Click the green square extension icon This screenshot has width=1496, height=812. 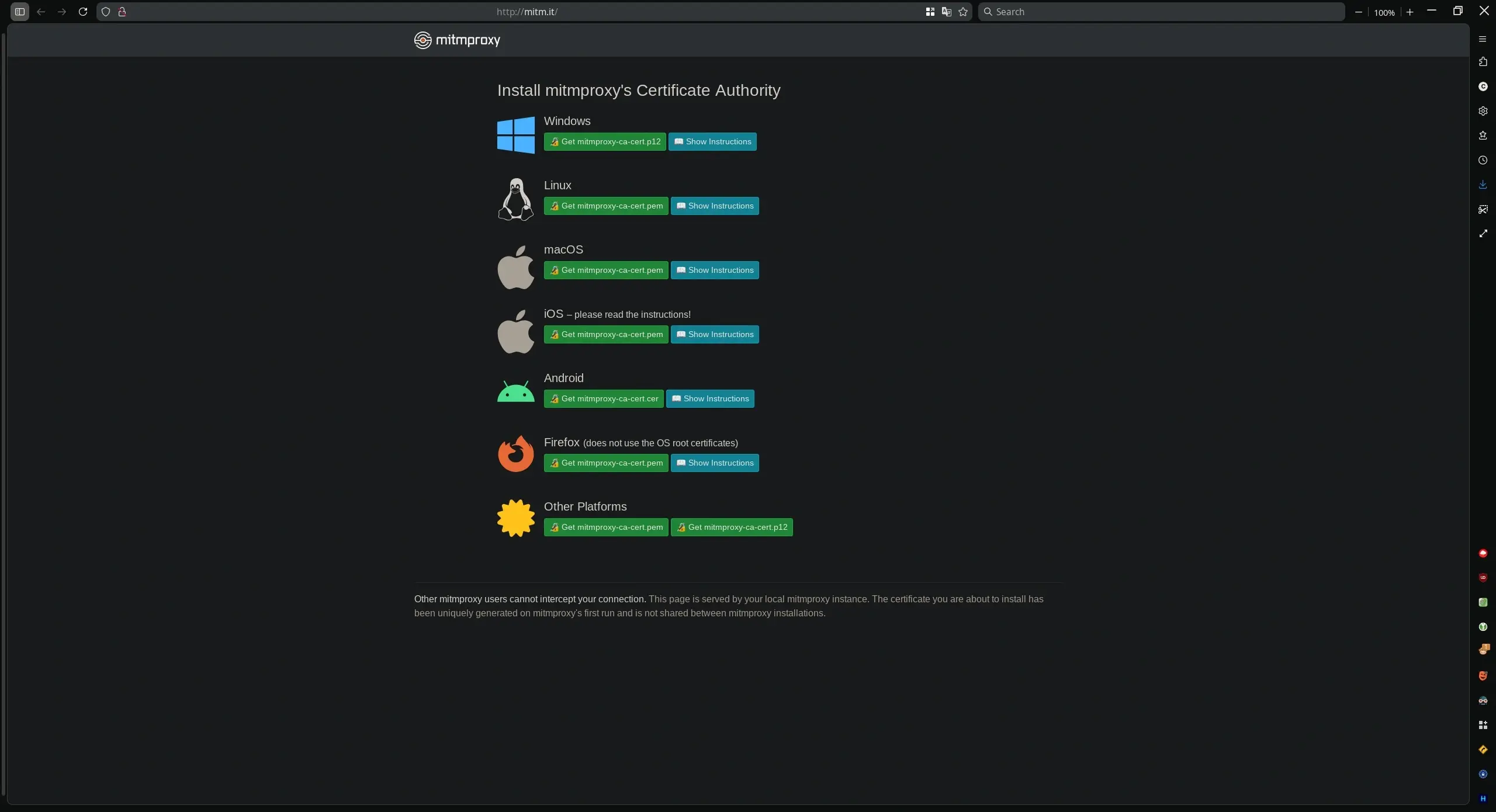coord(1483,602)
